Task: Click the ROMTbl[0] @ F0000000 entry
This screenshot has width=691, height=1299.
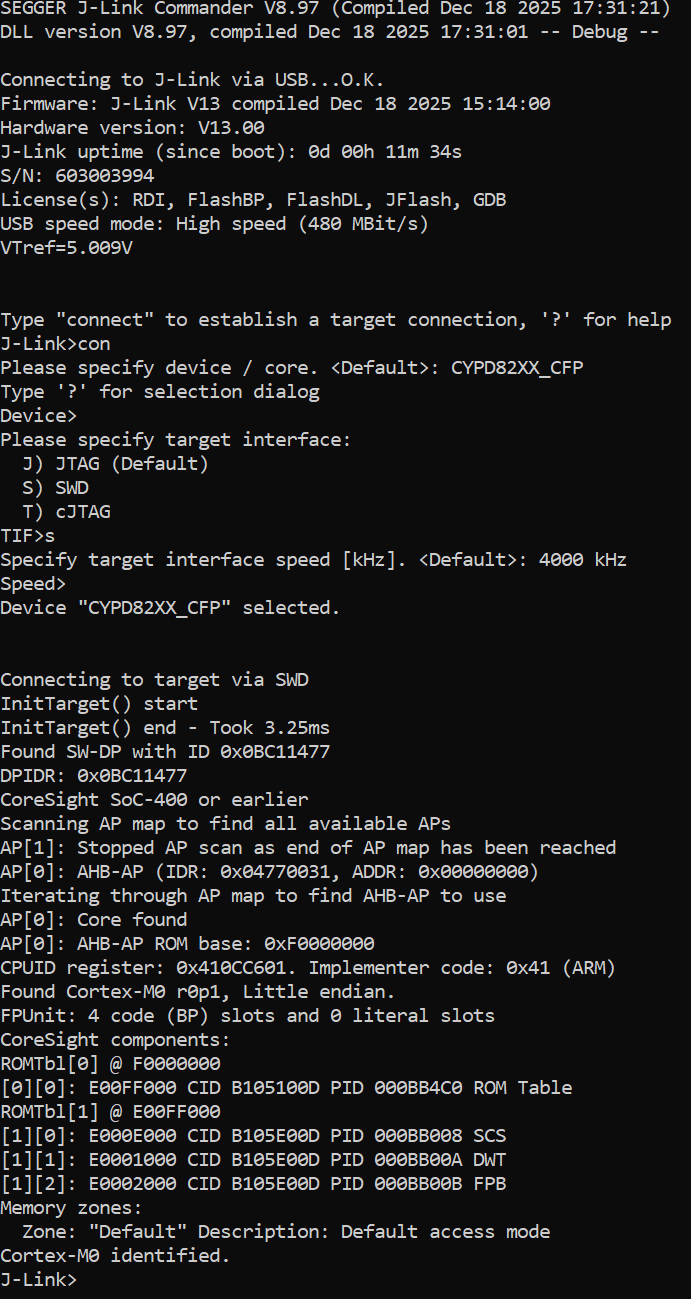Action: click(110, 1064)
